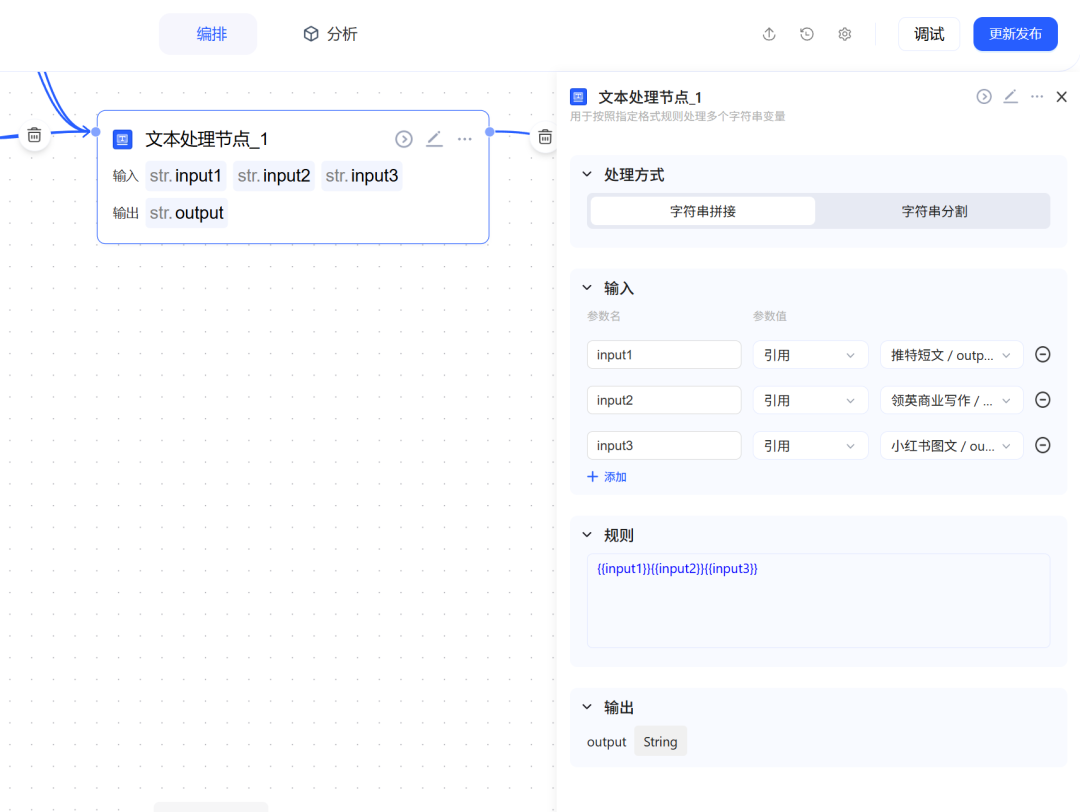Click the node icon in side panel header
Viewport: 1080px width, 812px height.
pyautogui.click(x=579, y=97)
